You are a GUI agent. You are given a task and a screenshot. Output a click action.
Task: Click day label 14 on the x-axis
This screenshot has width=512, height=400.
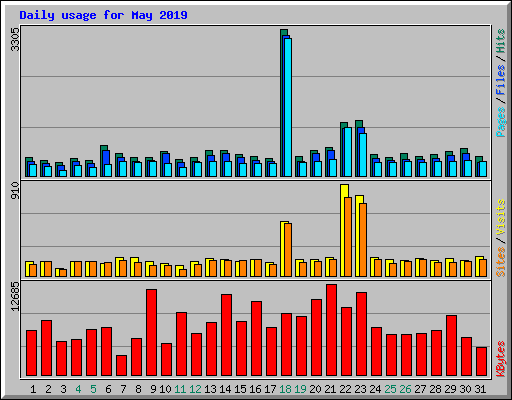(225, 389)
